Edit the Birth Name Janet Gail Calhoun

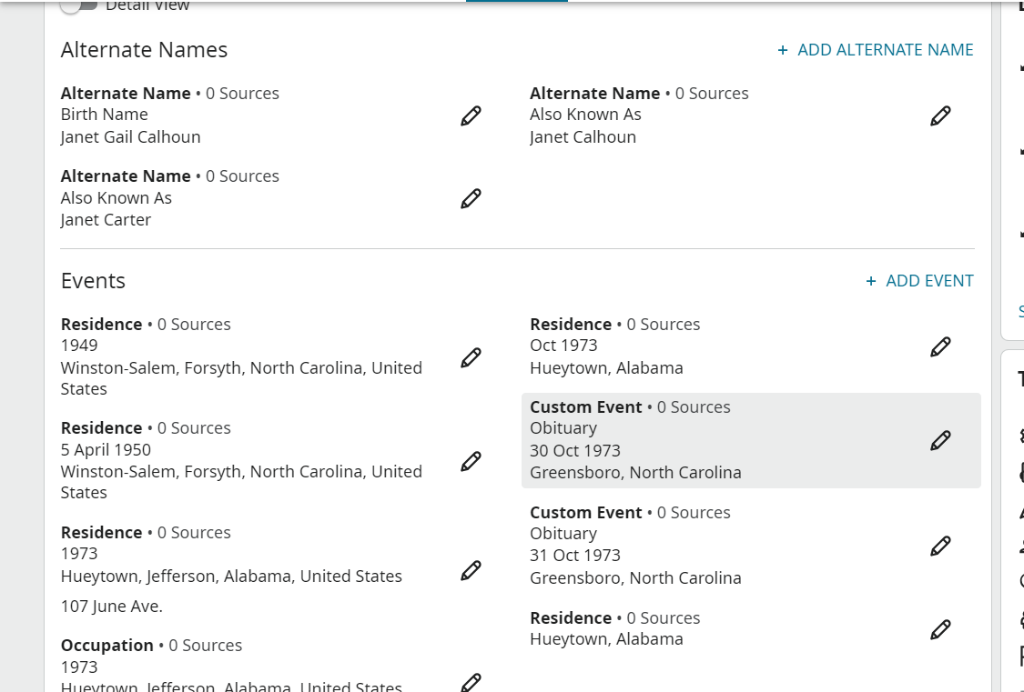(471, 116)
